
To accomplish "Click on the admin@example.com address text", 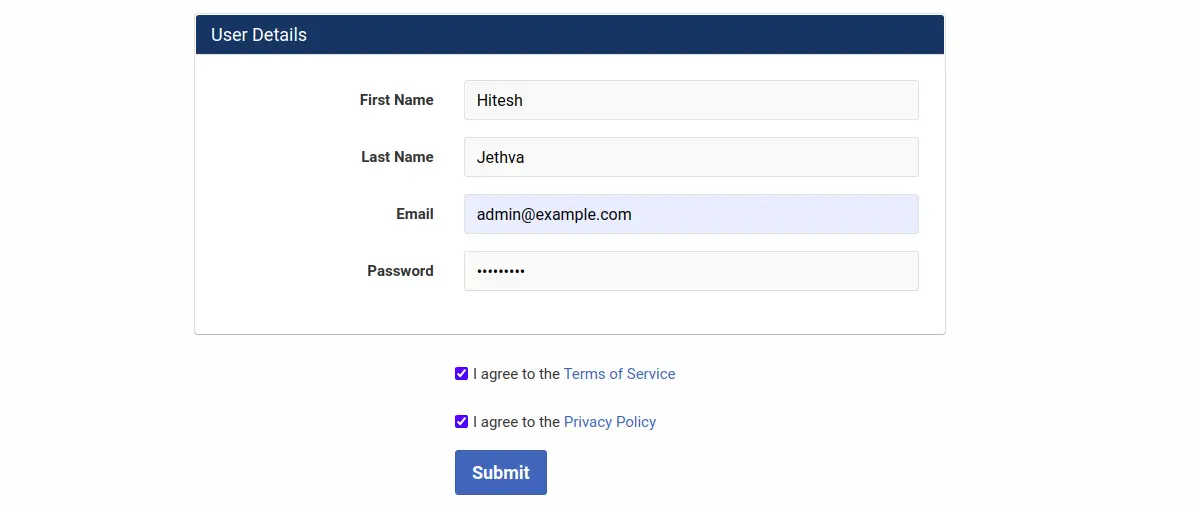I will (554, 214).
